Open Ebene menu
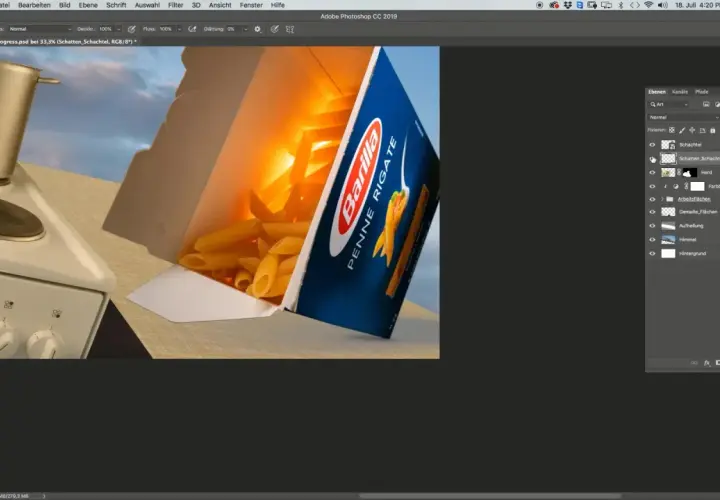The height and width of the screenshot is (500, 720). [x=88, y=5]
